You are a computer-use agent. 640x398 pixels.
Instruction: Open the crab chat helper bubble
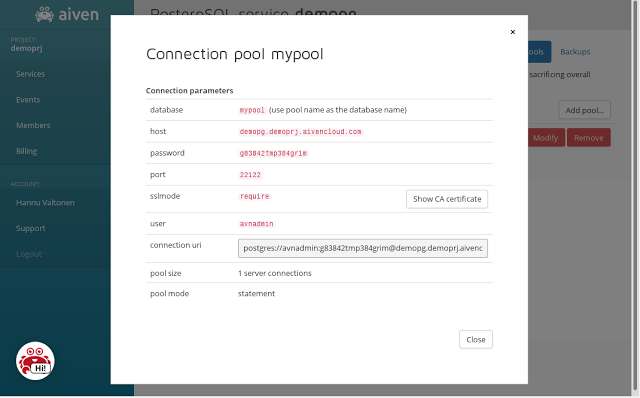click(35, 361)
